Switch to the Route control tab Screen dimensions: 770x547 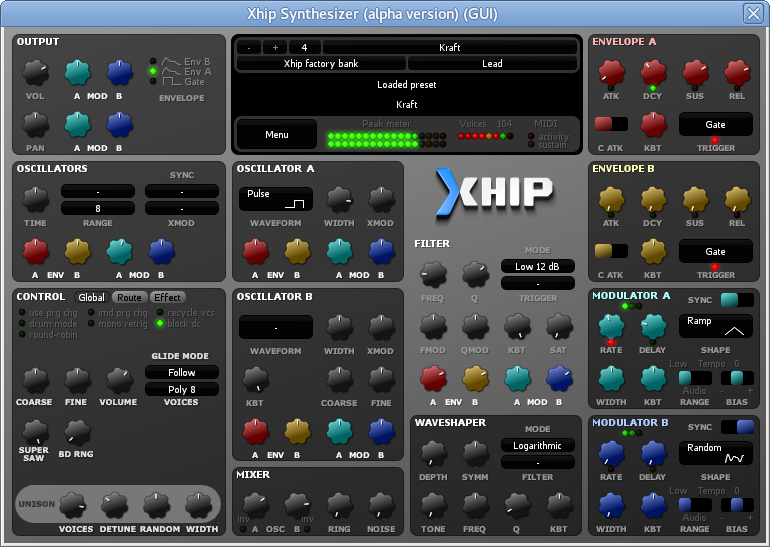point(129,297)
